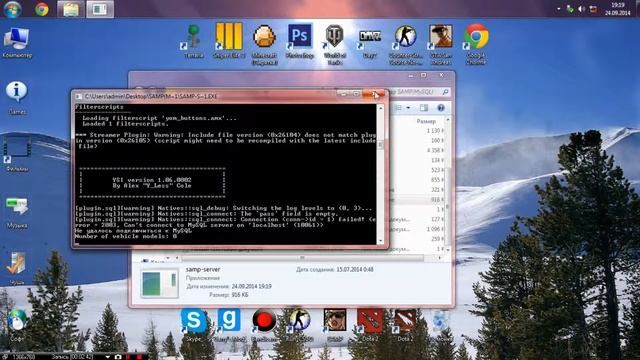Image resolution: width=640 pixels, height=360 pixels.
Task: Open the faded blue swirl desktop icon
Action: [x=440, y=324]
